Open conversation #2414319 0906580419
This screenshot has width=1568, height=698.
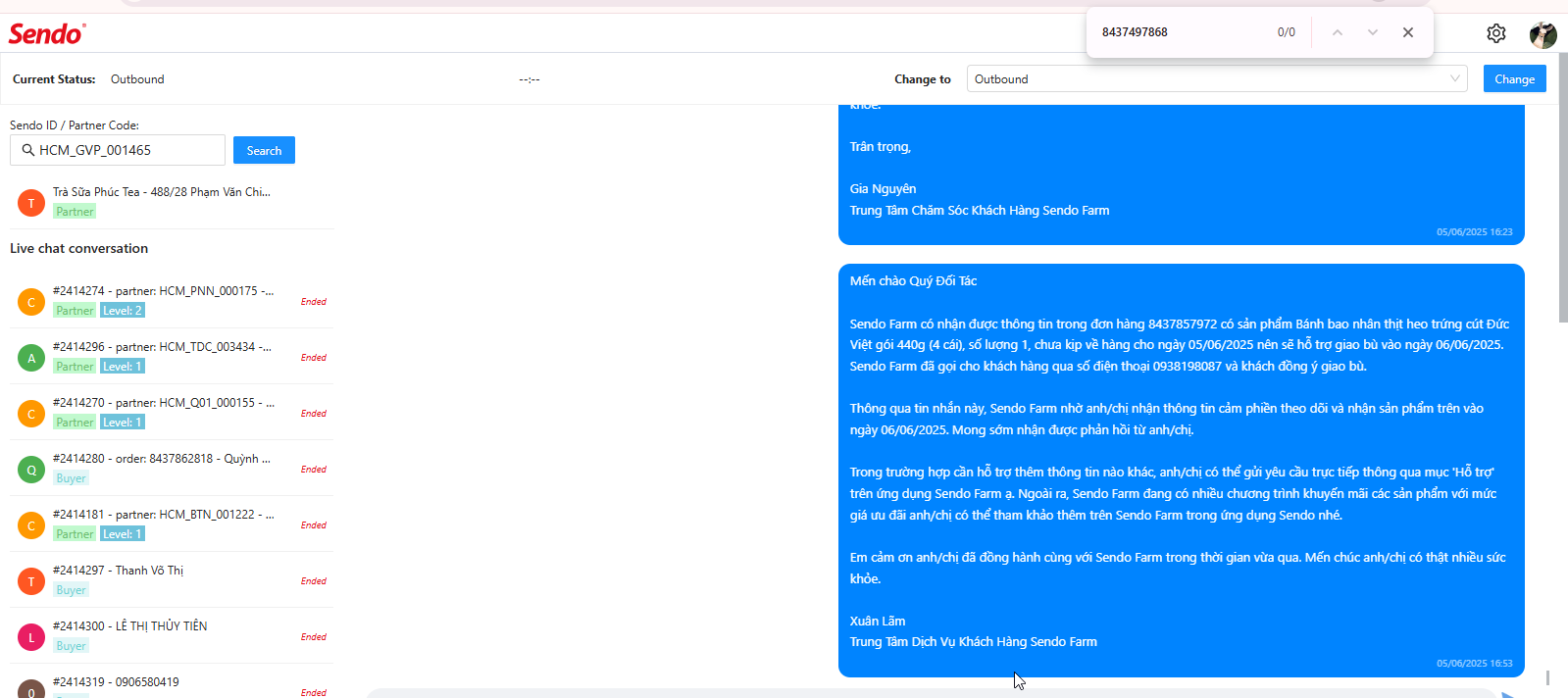[x=172, y=684]
